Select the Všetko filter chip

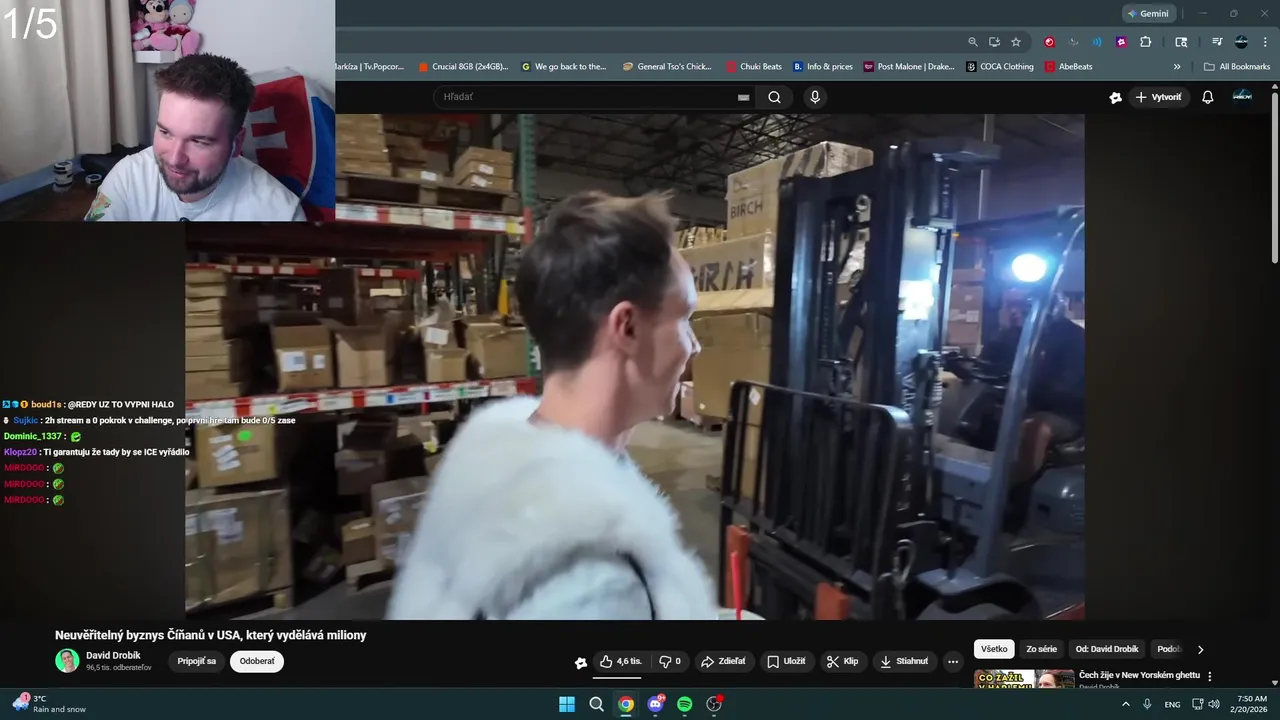pos(994,649)
